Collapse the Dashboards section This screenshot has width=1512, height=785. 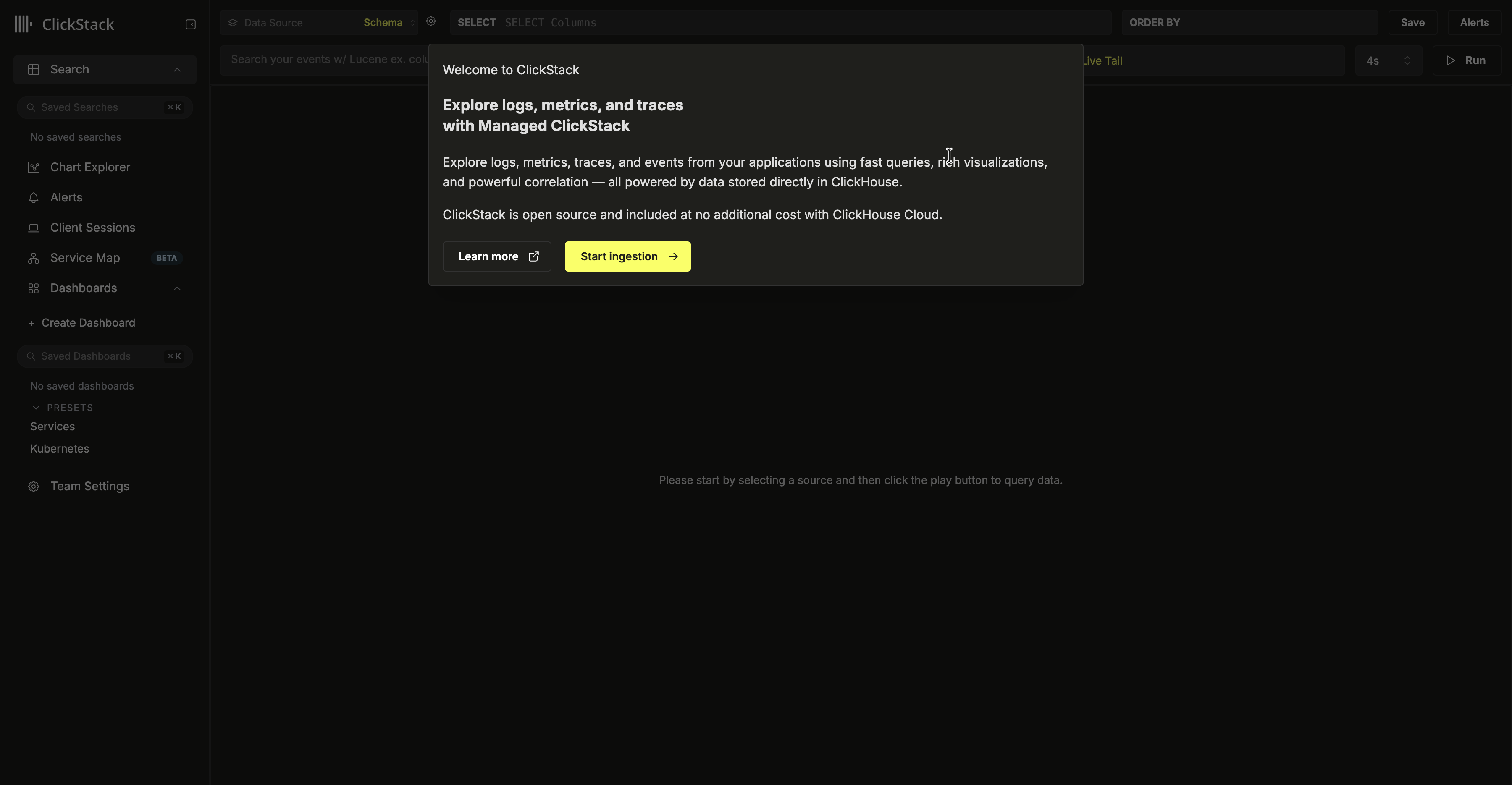pos(177,288)
